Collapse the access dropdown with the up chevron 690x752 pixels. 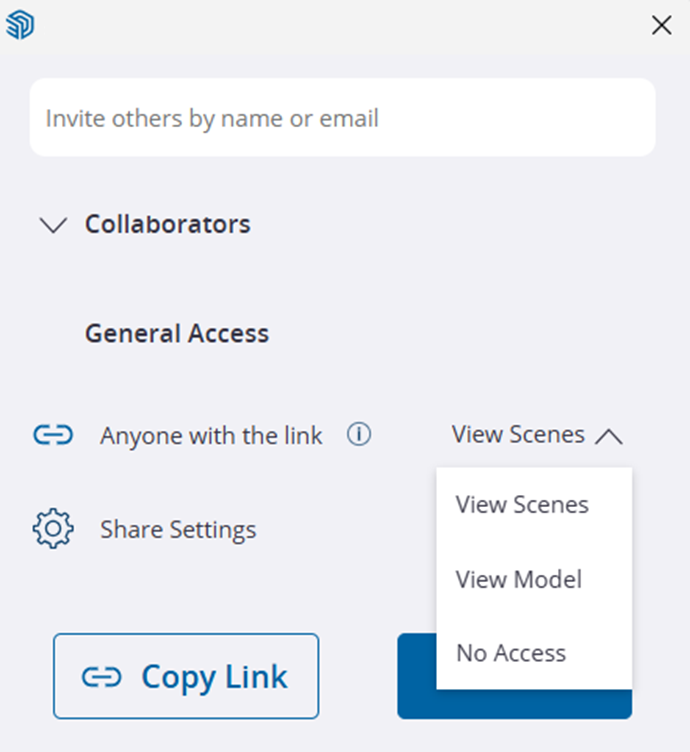[x=608, y=436]
